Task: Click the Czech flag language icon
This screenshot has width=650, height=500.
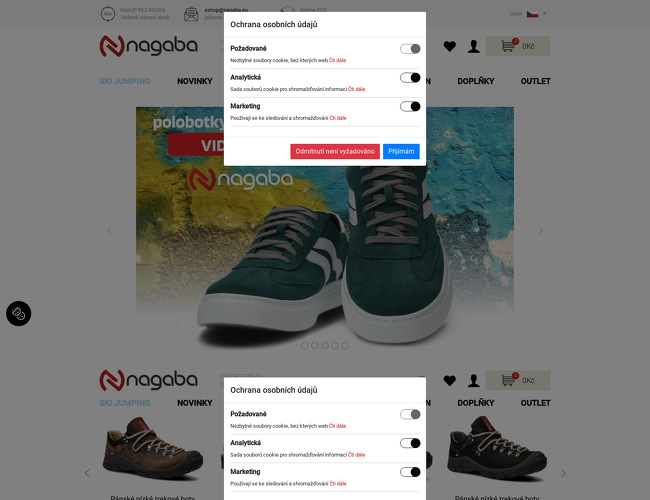Action: tap(532, 14)
